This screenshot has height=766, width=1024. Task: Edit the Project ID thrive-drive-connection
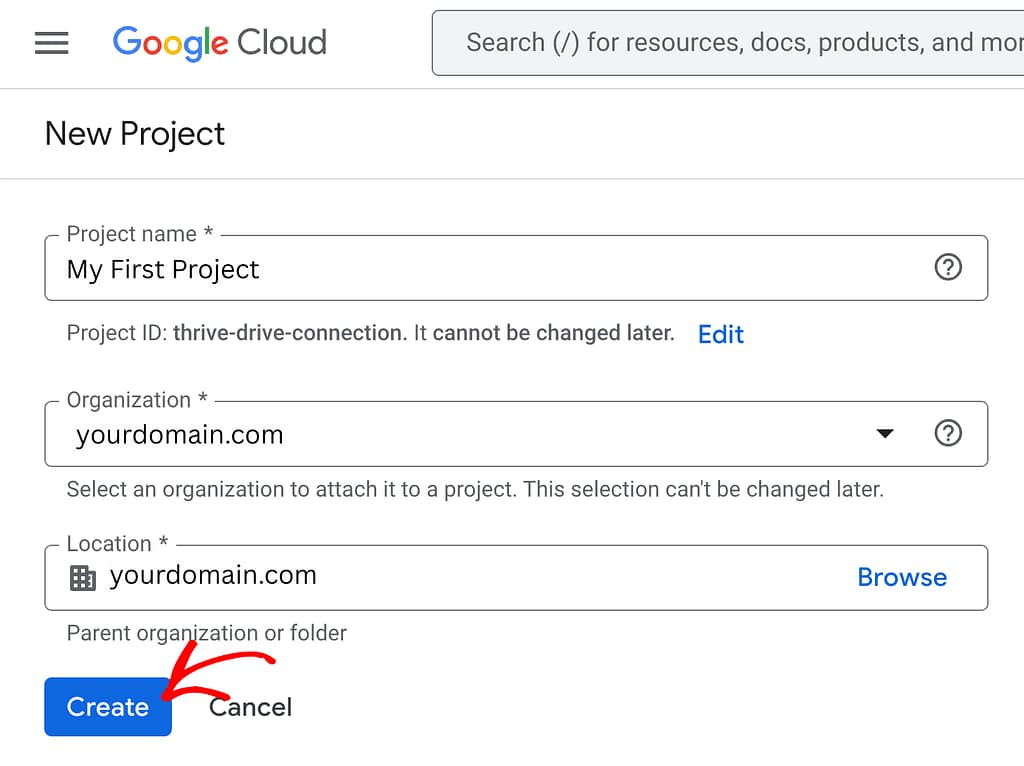[720, 334]
